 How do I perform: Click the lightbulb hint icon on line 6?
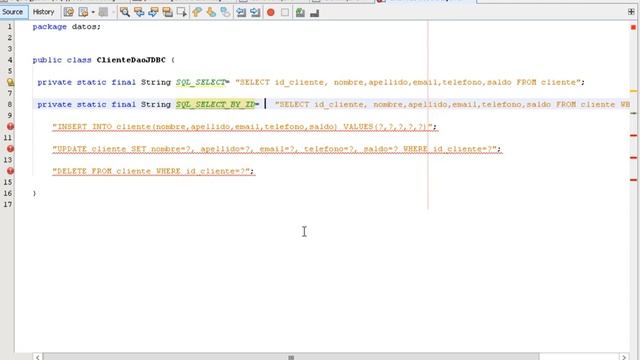point(10,82)
